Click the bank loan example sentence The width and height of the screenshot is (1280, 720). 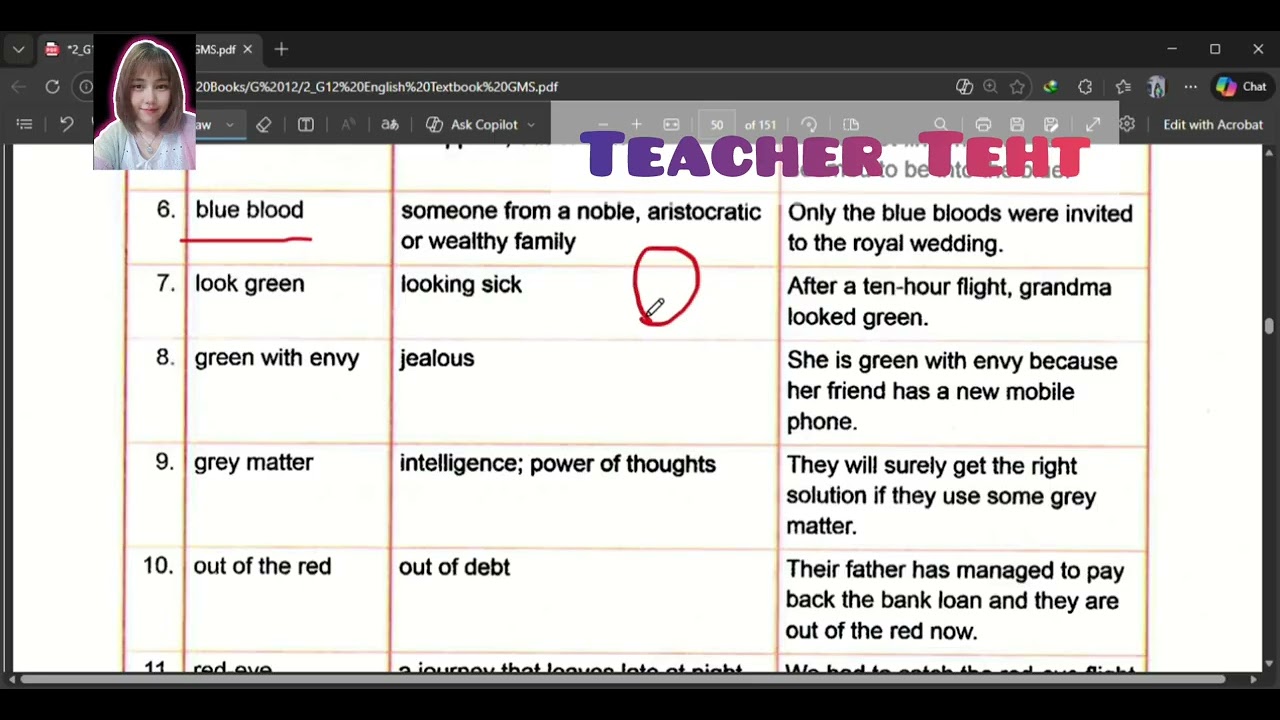click(955, 600)
